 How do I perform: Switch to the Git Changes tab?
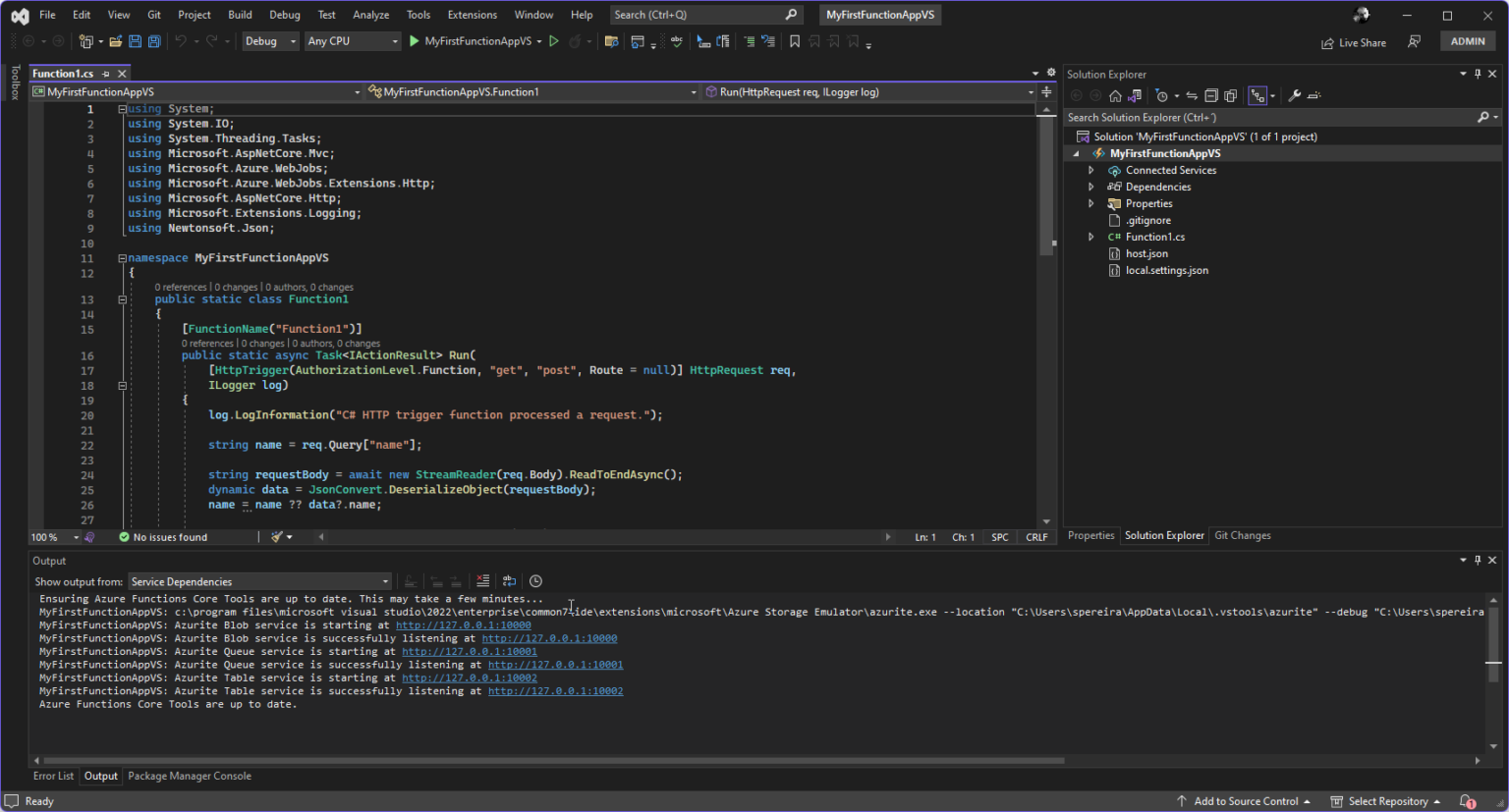(x=1242, y=535)
